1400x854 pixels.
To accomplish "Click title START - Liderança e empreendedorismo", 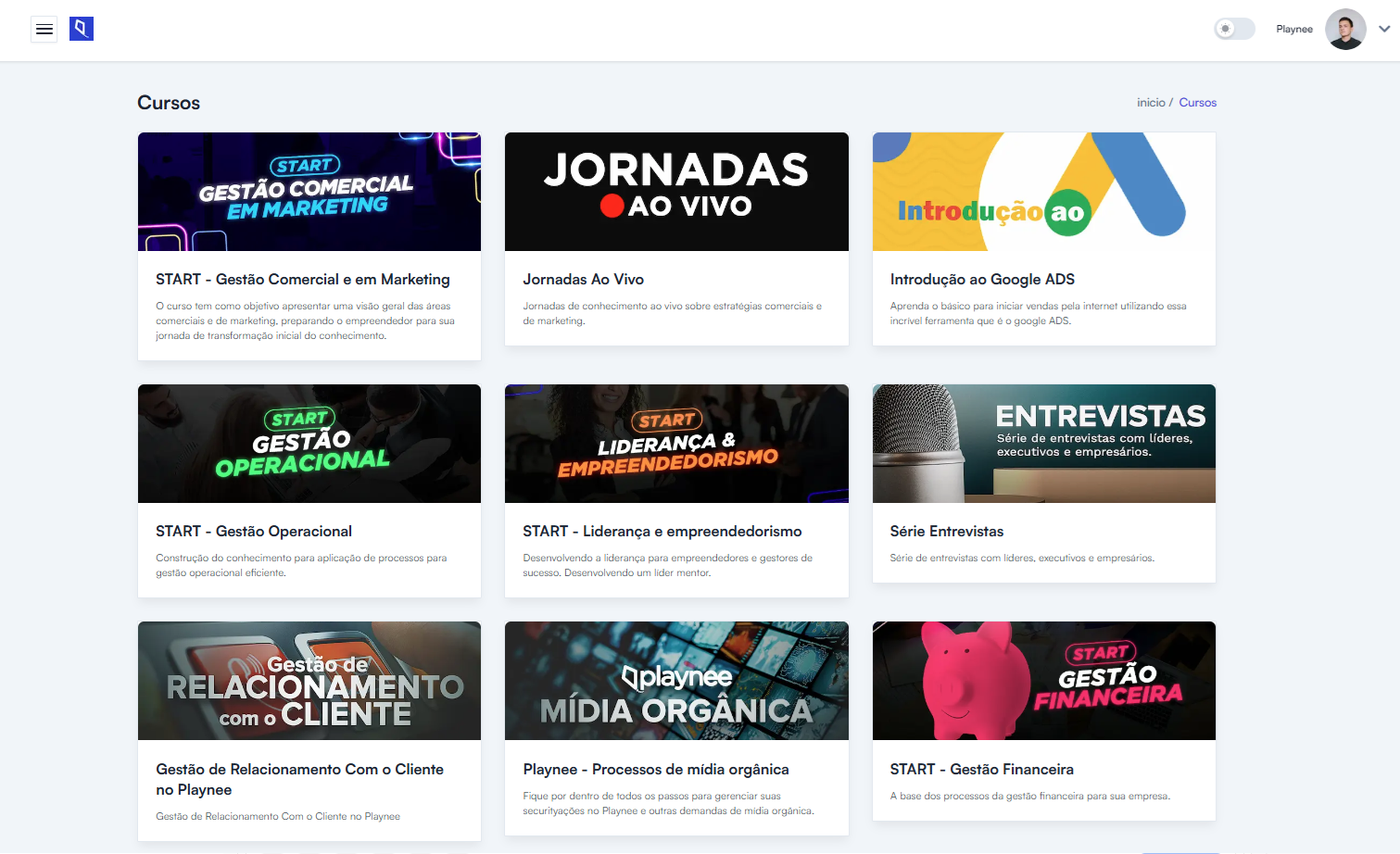I will 662,532.
